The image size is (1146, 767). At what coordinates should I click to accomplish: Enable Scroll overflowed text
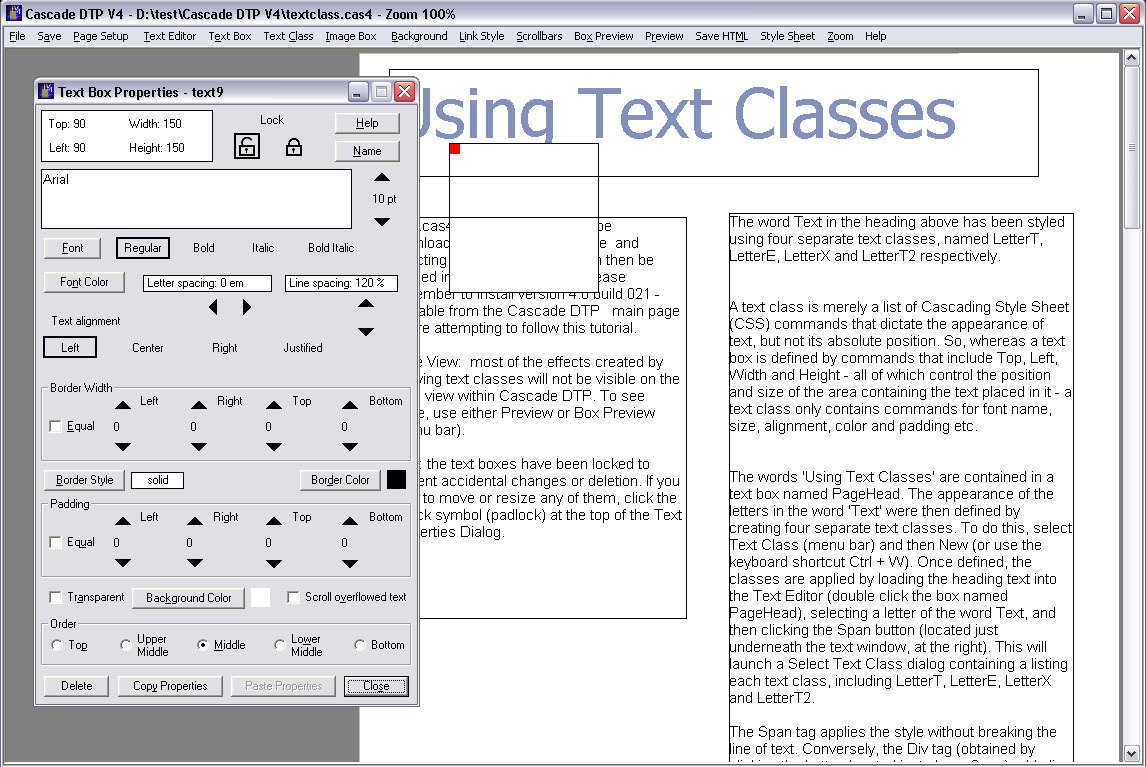293,597
